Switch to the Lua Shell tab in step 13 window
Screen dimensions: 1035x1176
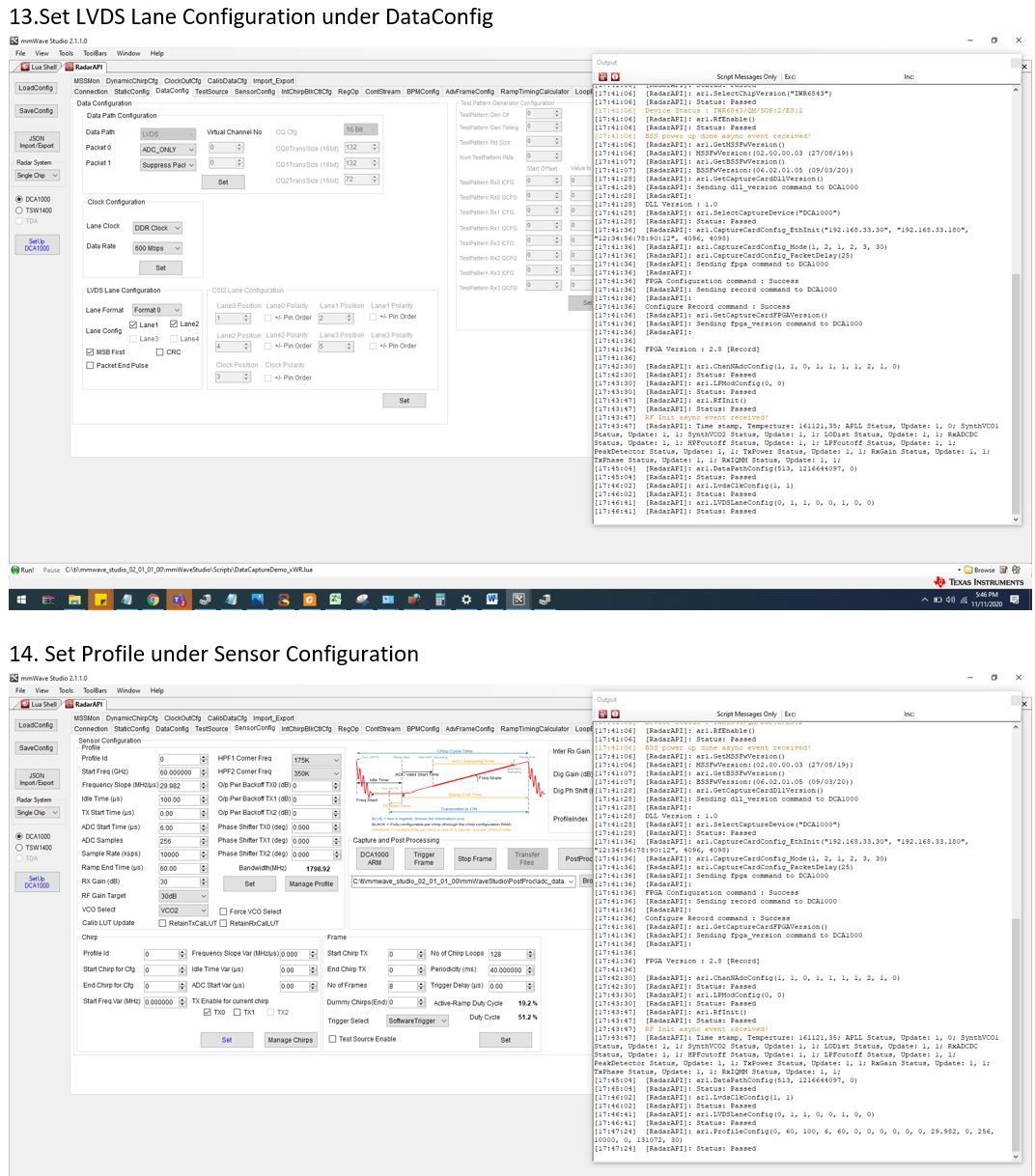[40, 67]
